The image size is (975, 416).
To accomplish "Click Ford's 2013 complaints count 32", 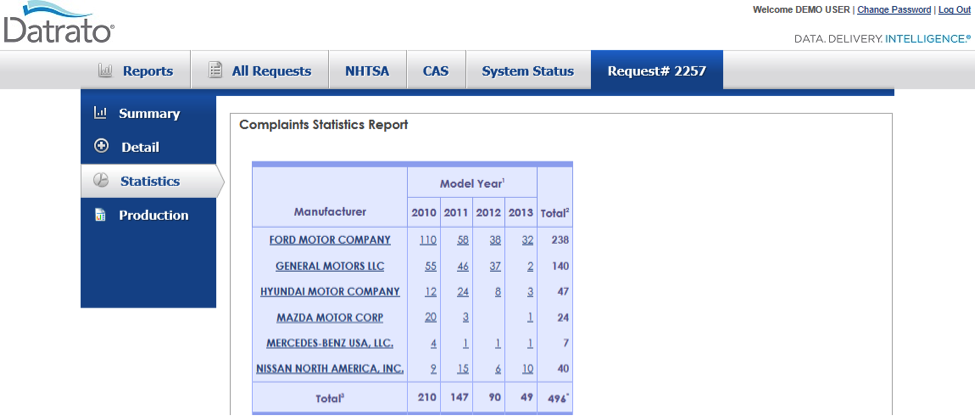I will pyautogui.click(x=527, y=239).
